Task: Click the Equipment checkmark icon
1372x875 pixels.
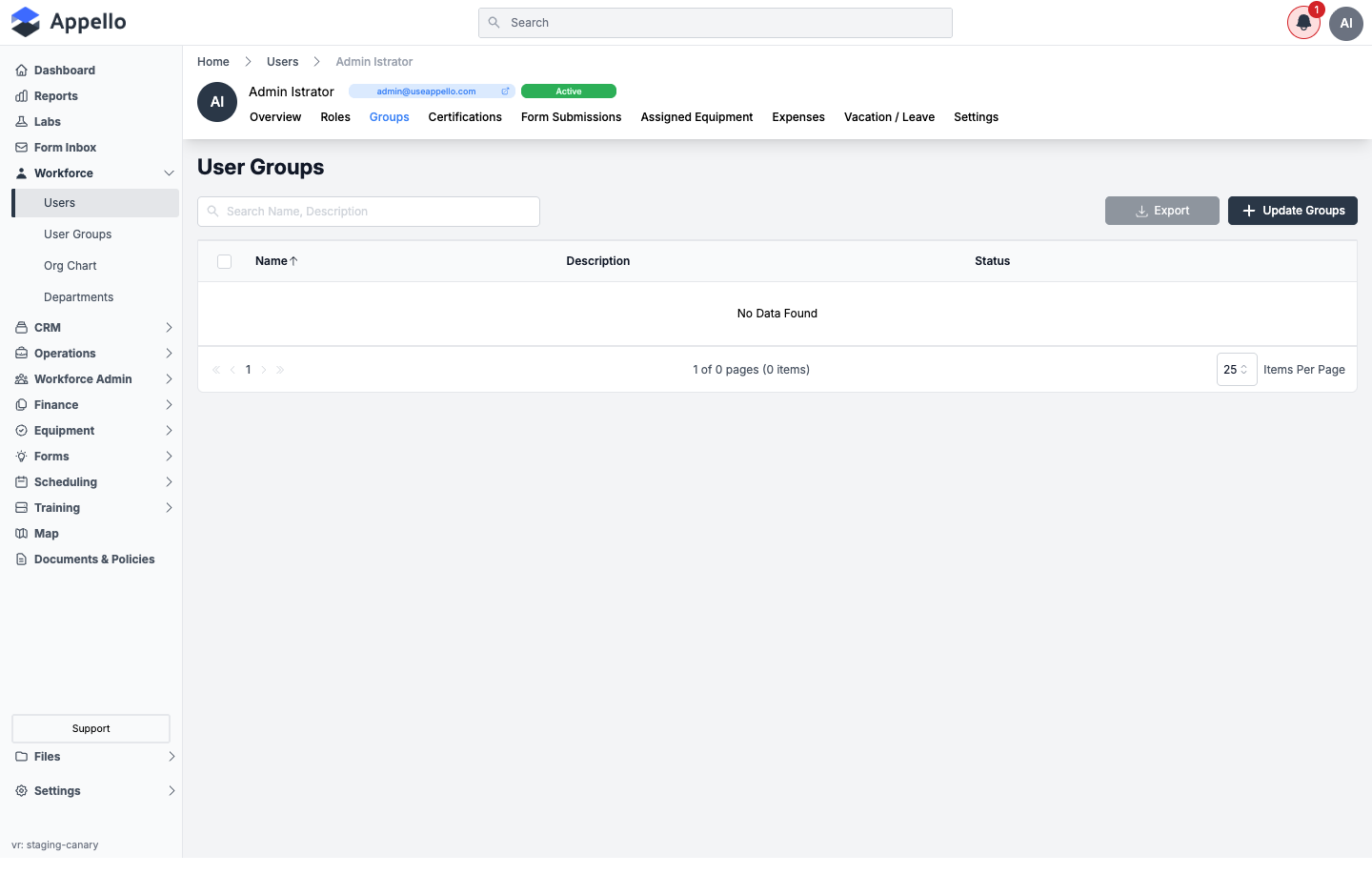Action: (x=21, y=431)
